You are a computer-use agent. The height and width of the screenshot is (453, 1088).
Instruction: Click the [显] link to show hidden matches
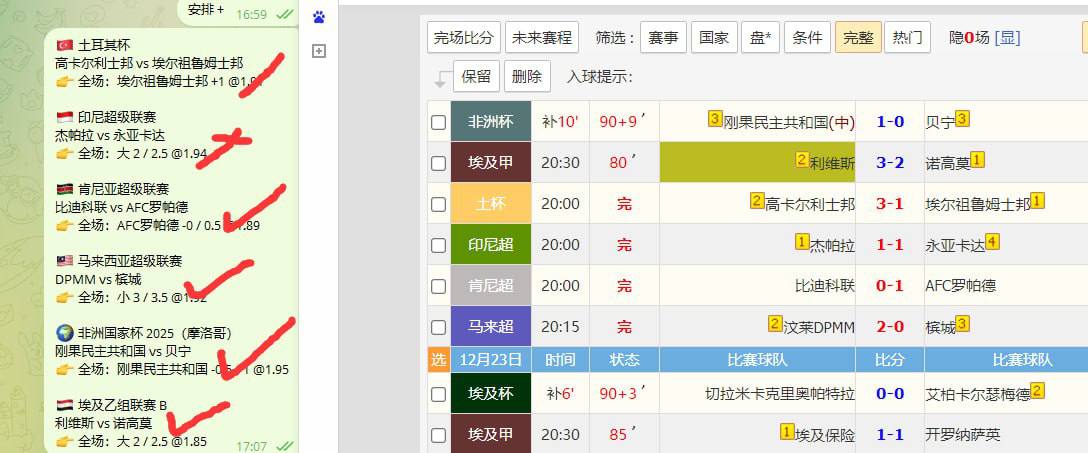point(1008,38)
